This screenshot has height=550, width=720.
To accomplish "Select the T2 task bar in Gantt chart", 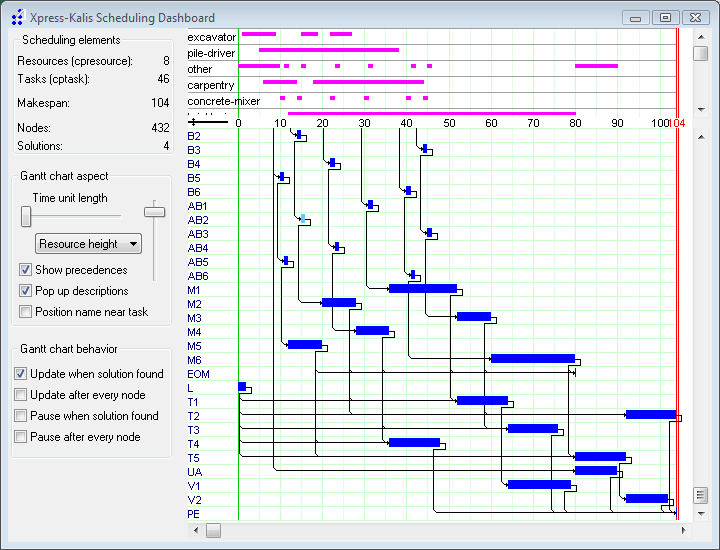I will click(x=650, y=414).
